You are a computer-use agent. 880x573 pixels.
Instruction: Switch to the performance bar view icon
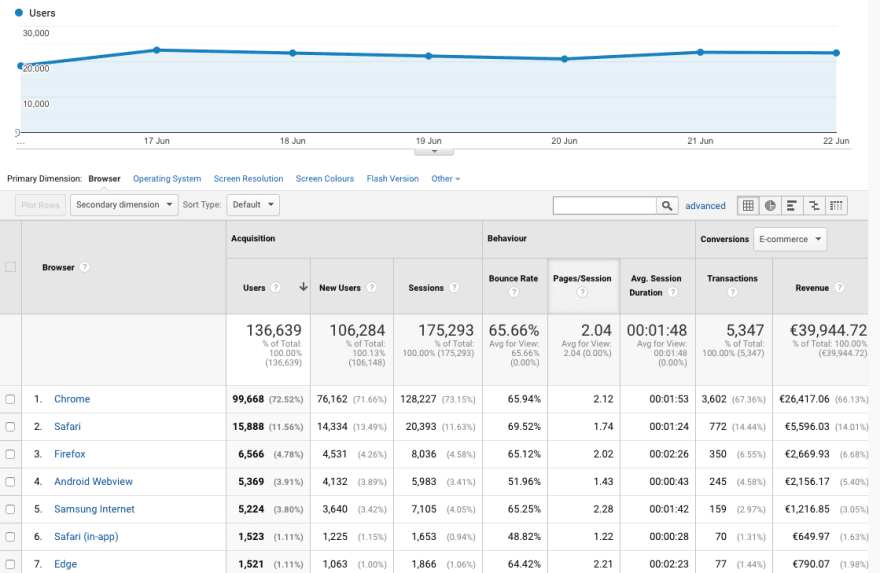coord(792,205)
